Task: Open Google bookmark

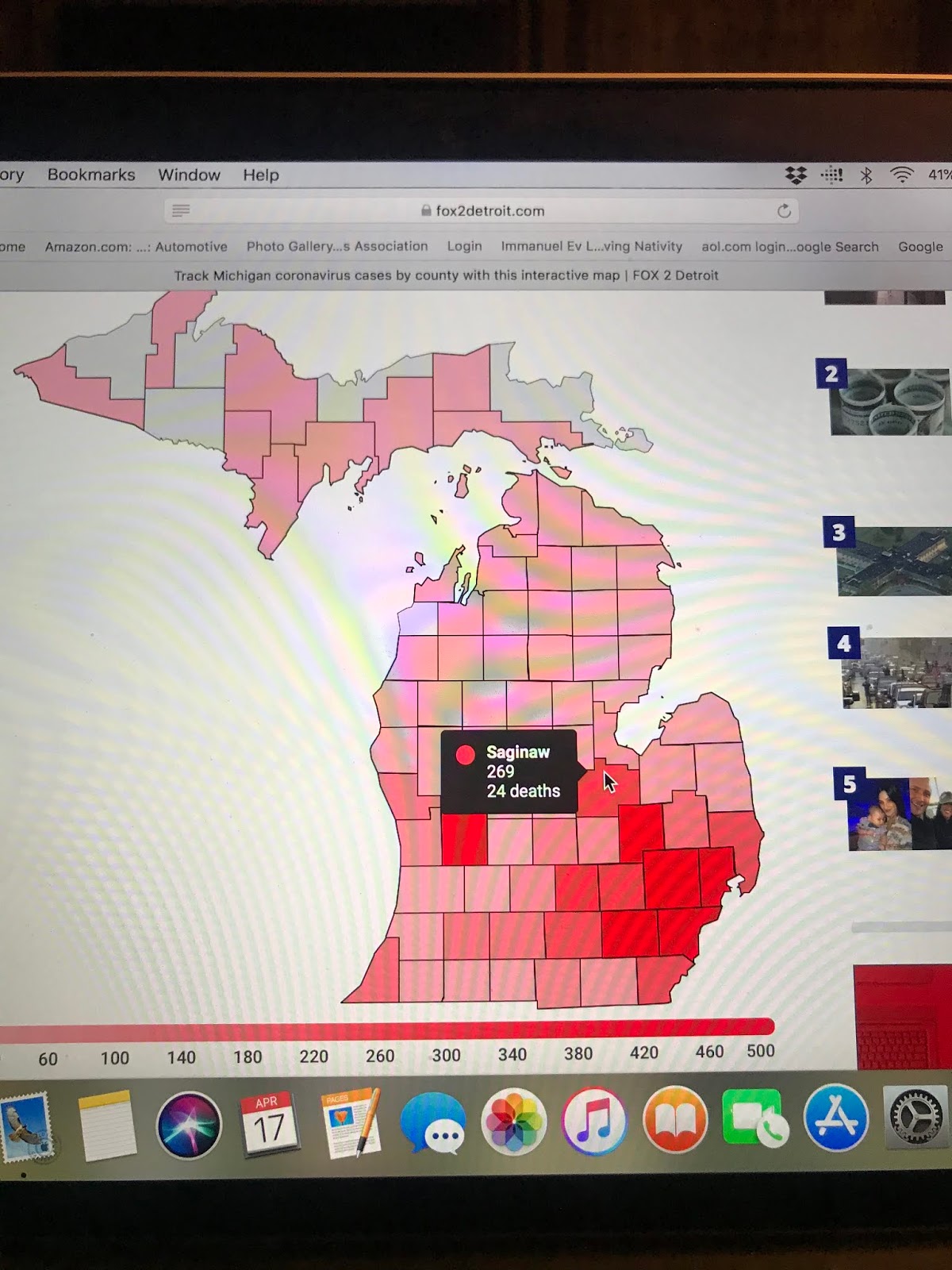Action: point(920,247)
